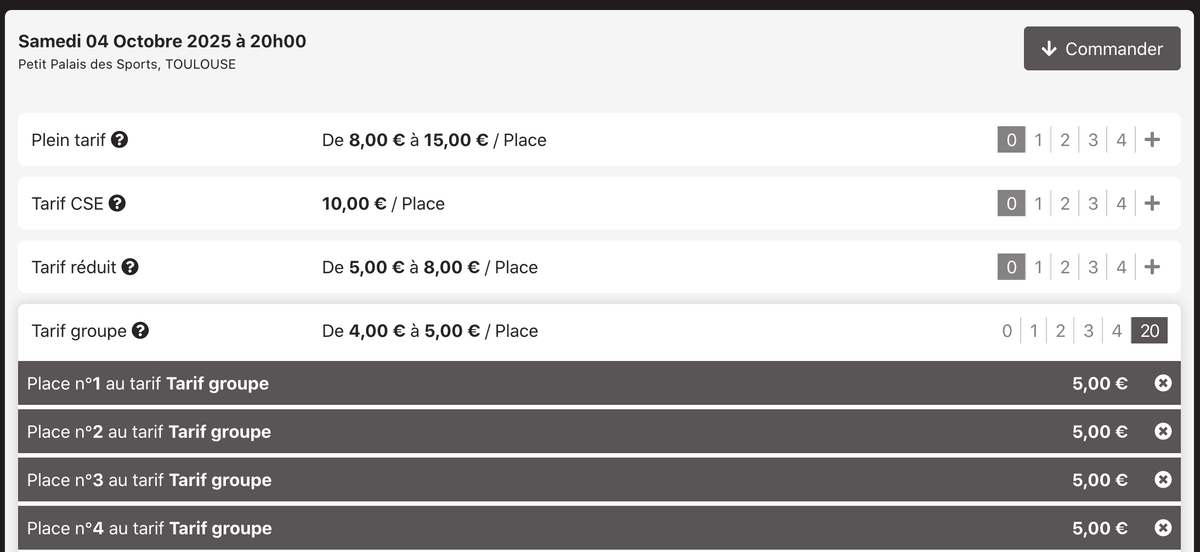Set Tarif CSE quantity to 1
Screen dimensions: 1200x552
[x=1038, y=204]
